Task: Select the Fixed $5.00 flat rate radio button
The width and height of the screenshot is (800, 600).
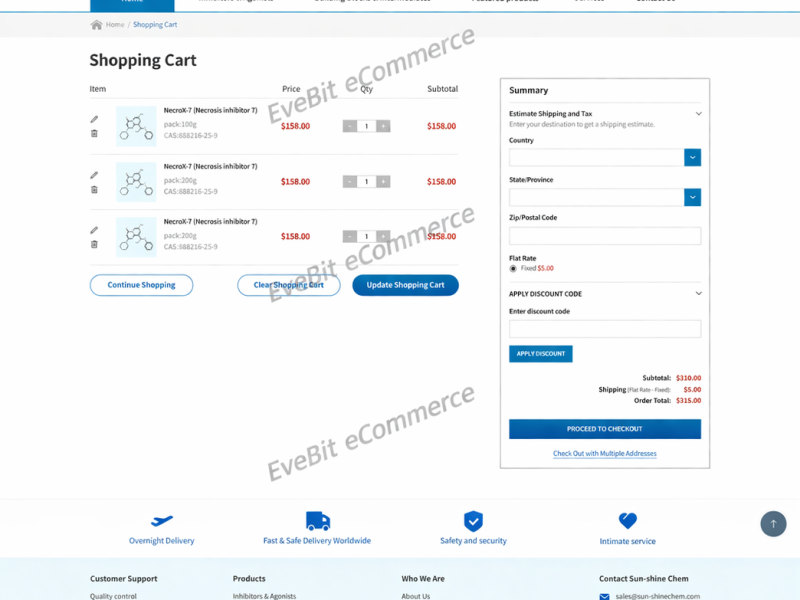Action: (x=513, y=268)
